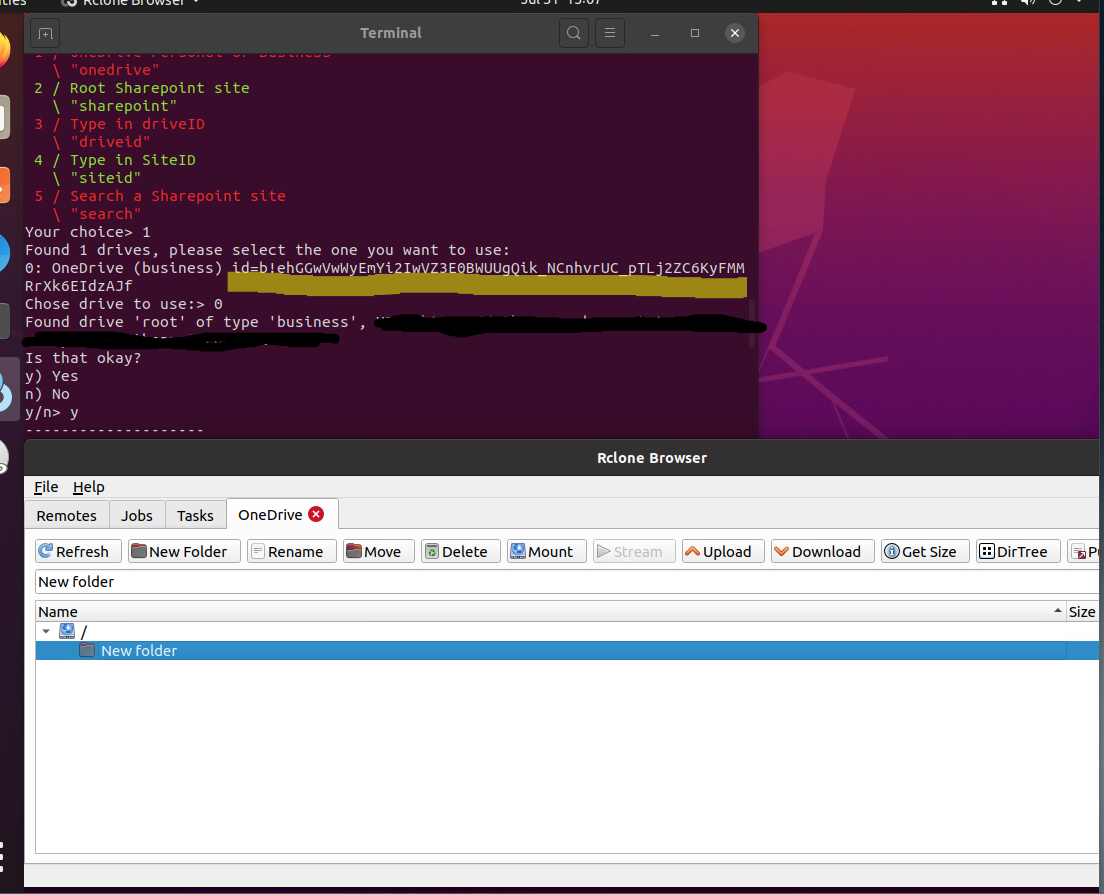Image resolution: width=1104 pixels, height=894 pixels.
Task: Click the Delete toolbar button
Action: point(460,551)
